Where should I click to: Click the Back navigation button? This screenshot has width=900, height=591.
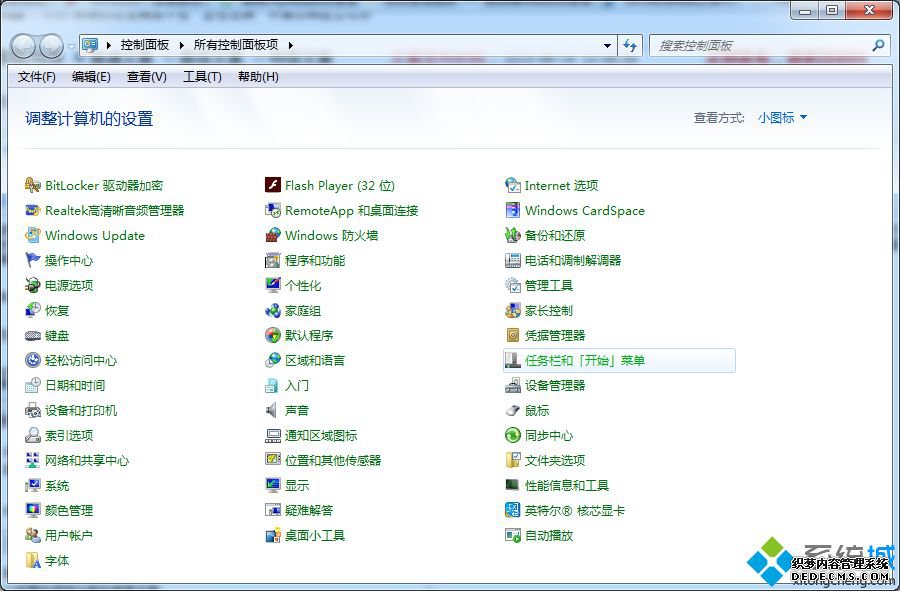pyautogui.click(x=24, y=46)
